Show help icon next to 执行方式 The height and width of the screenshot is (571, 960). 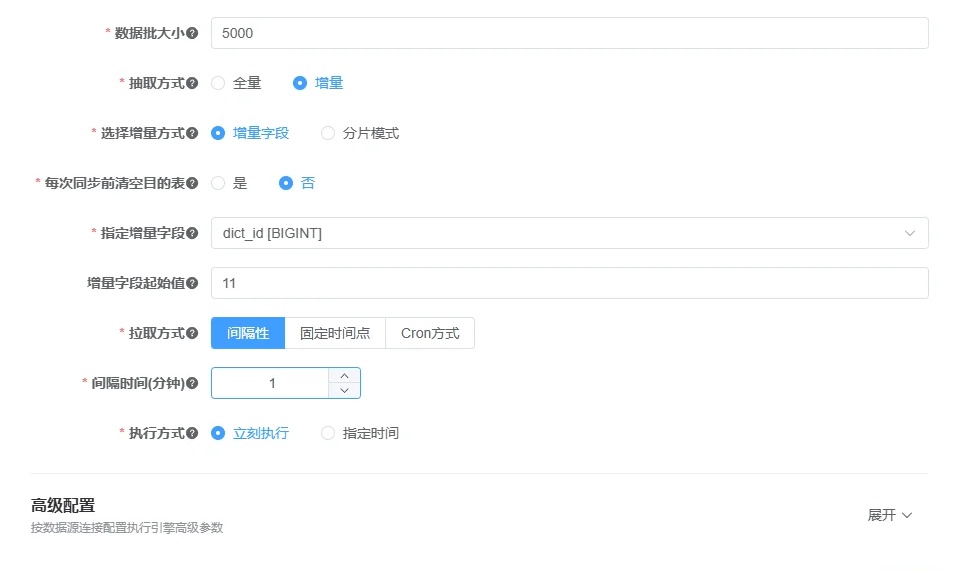coord(192,433)
